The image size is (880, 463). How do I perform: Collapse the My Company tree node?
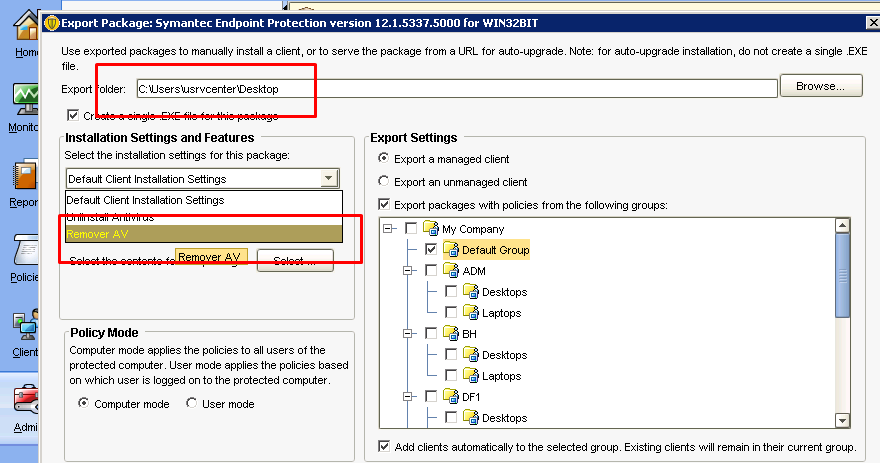(x=388, y=229)
